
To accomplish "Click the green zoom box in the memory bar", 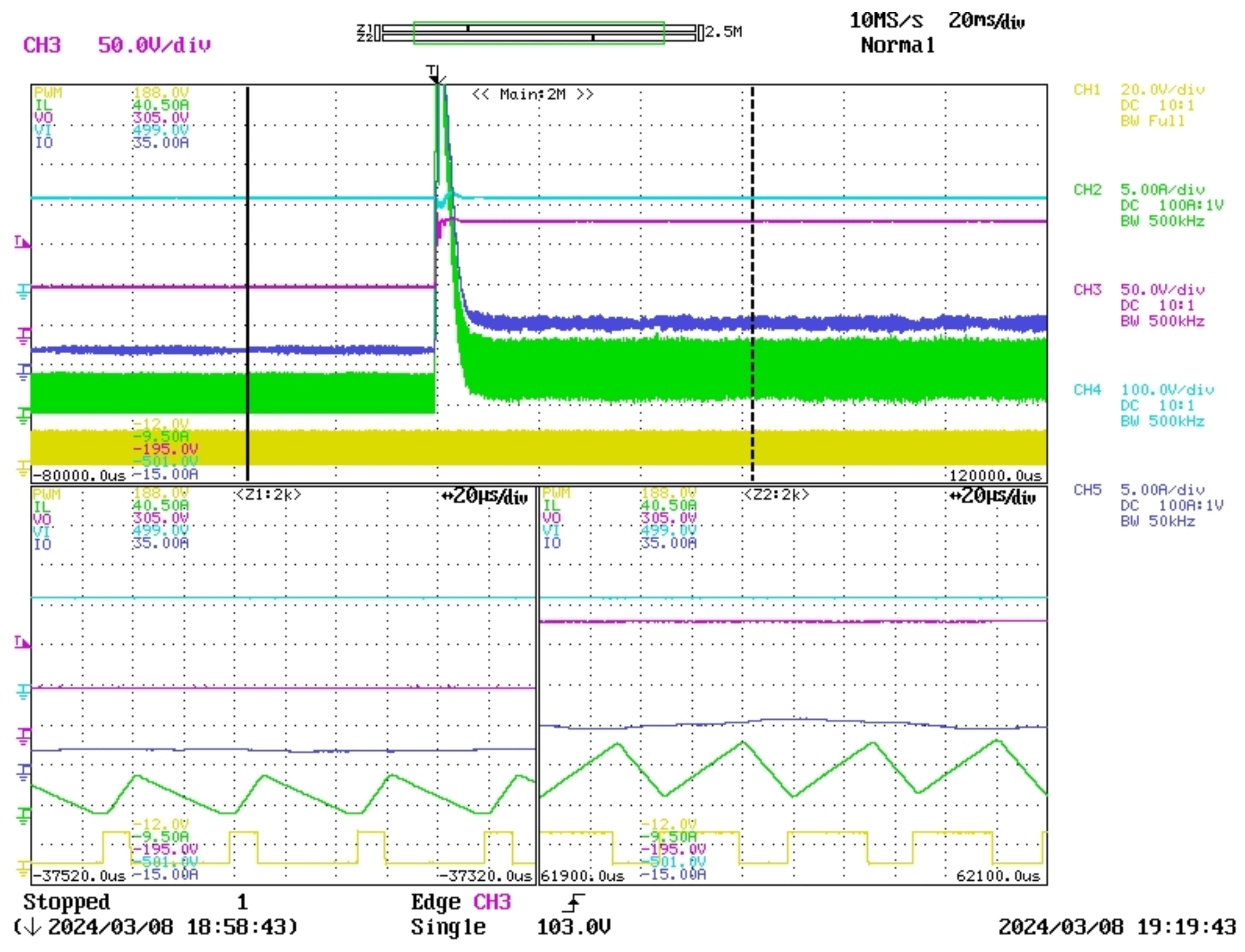I will click(x=538, y=33).
